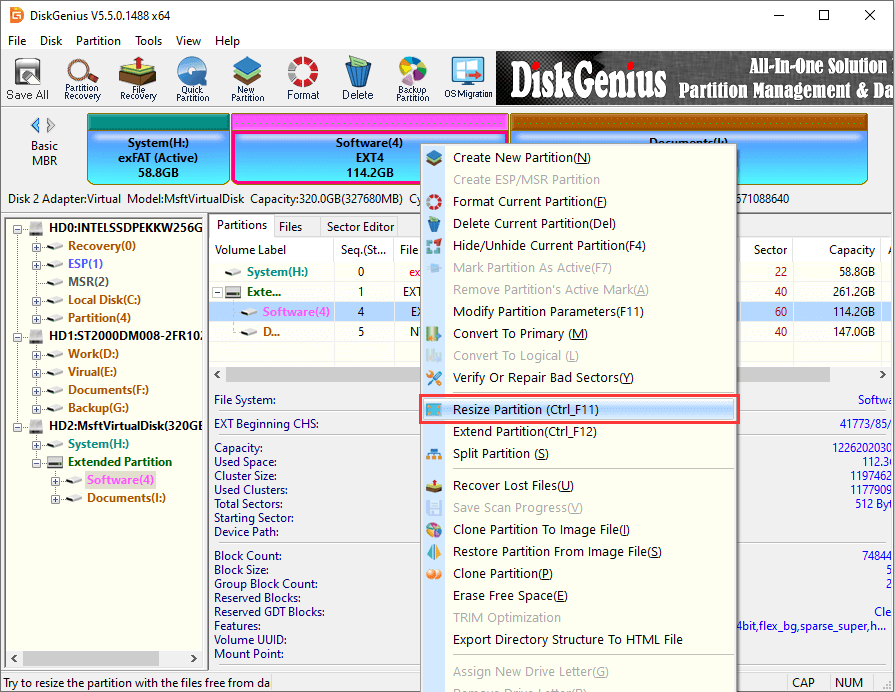Select the System(H:) exFAT partition block

tap(158, 157)
